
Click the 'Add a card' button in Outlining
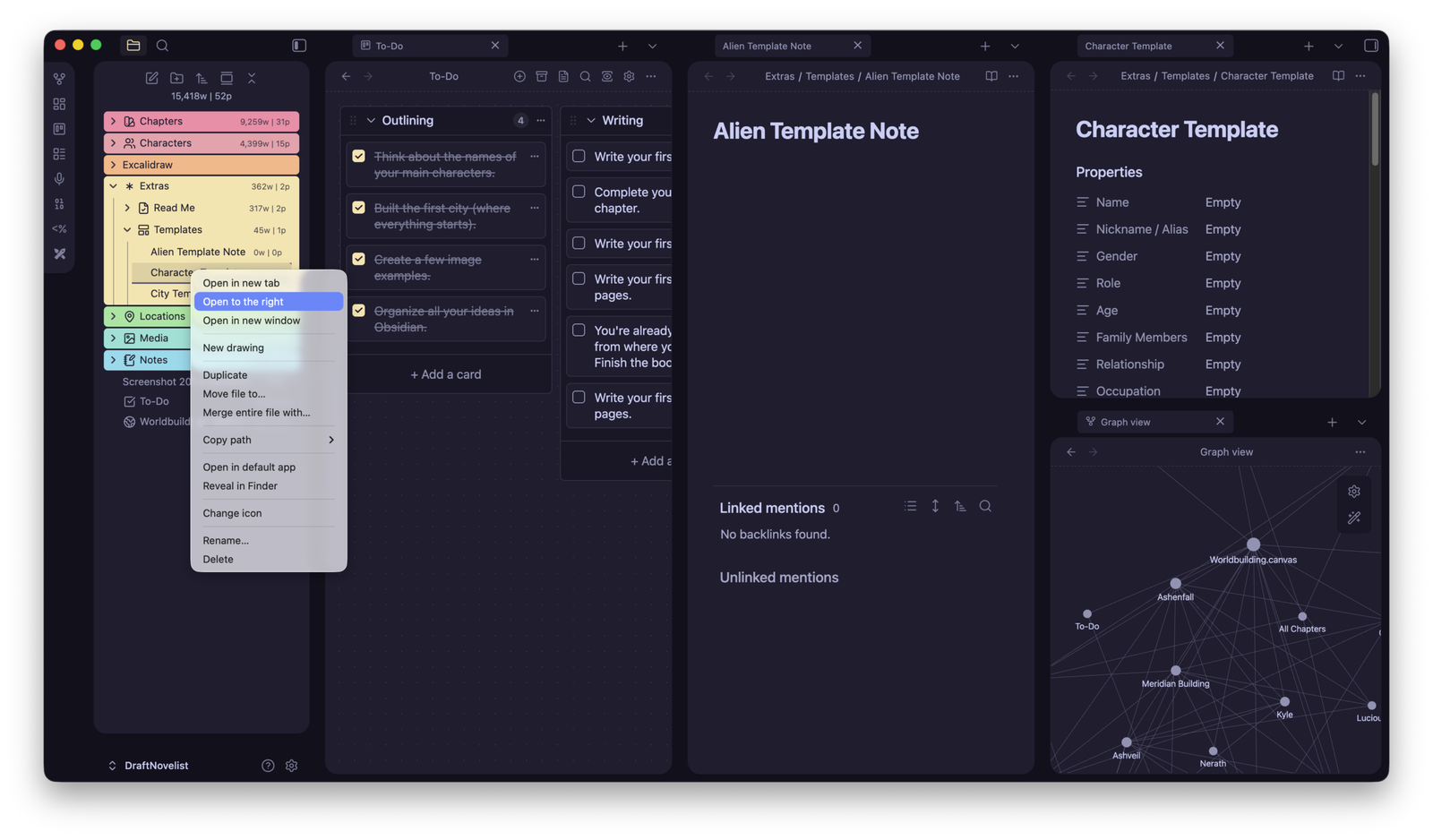(445, 373)
